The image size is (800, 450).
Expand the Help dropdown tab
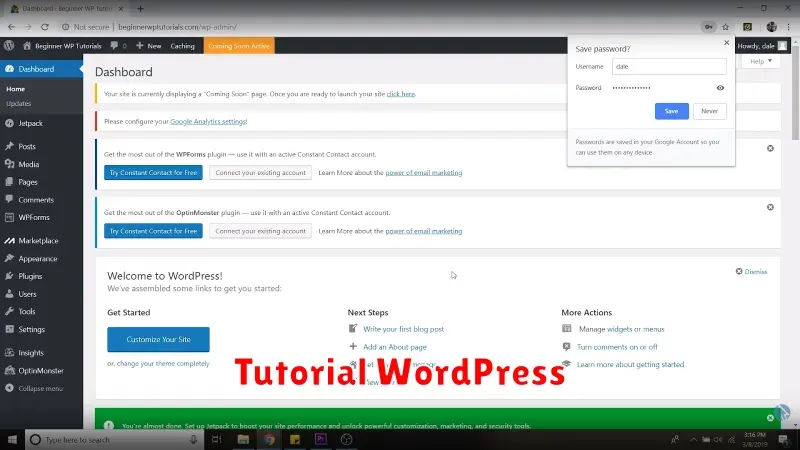point(761,61)
